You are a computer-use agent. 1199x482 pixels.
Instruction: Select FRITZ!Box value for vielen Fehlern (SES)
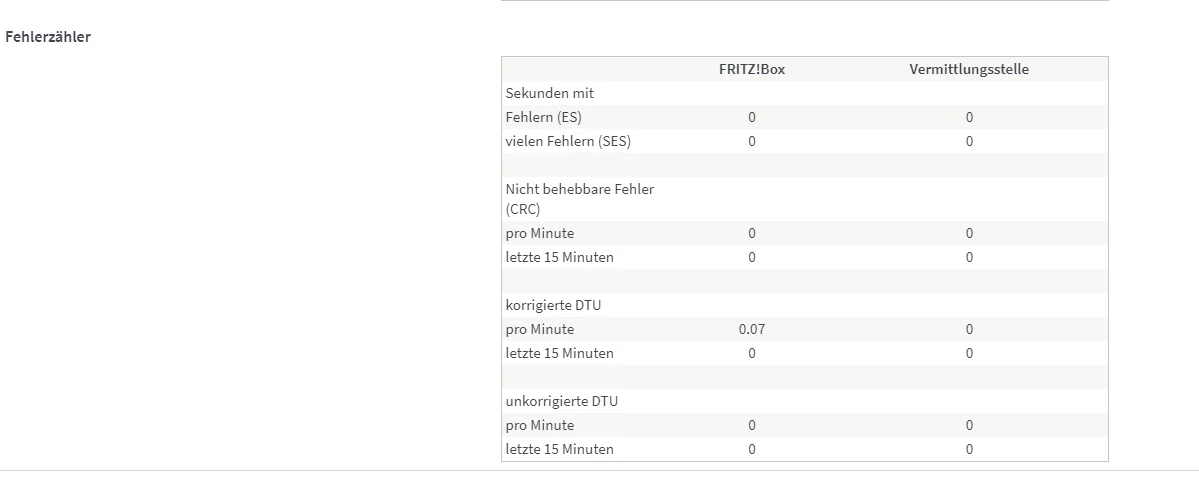pos(751,141)
